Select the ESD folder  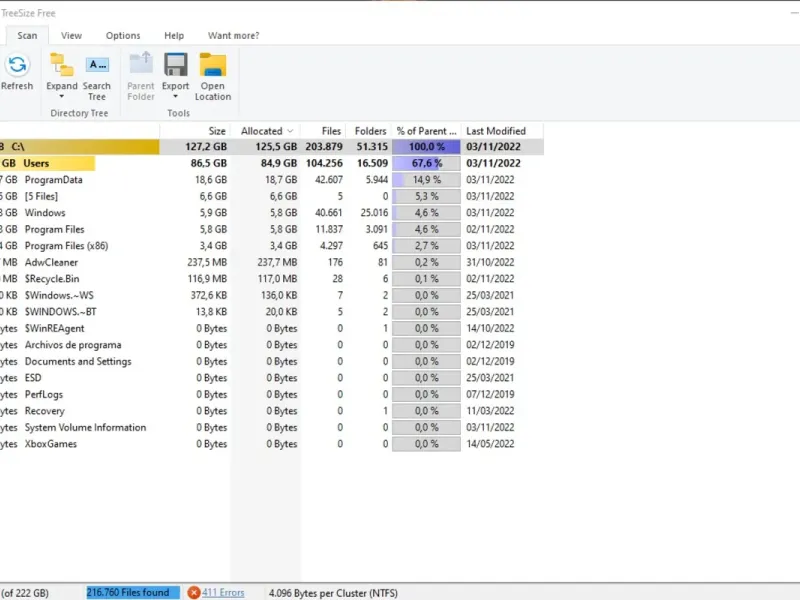[33, 378]
